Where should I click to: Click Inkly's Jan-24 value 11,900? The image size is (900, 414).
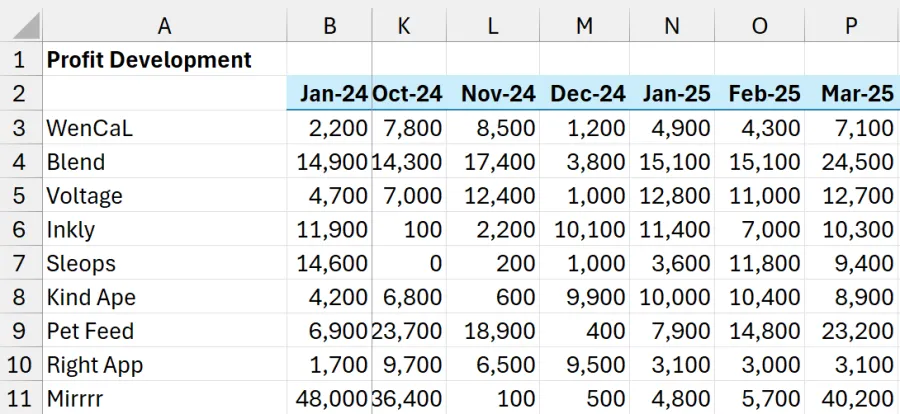329,229
